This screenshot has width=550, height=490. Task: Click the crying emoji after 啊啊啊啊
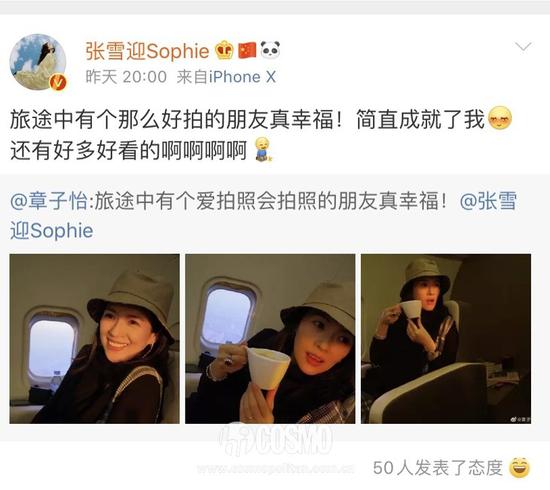[262, 150]
